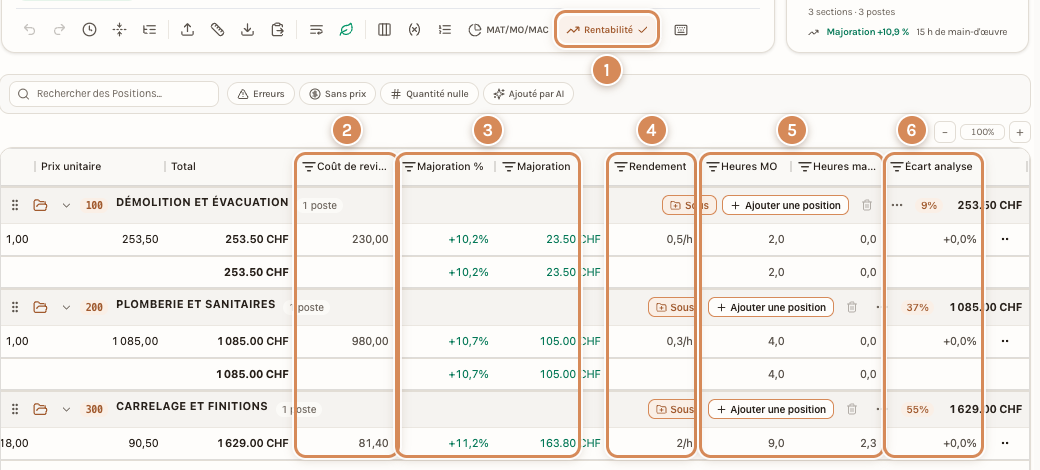The height and width of the screenshot is (470, 1040).
Task: Add a position to Plomberie et sanitaires
Action: tap(771, 307)
